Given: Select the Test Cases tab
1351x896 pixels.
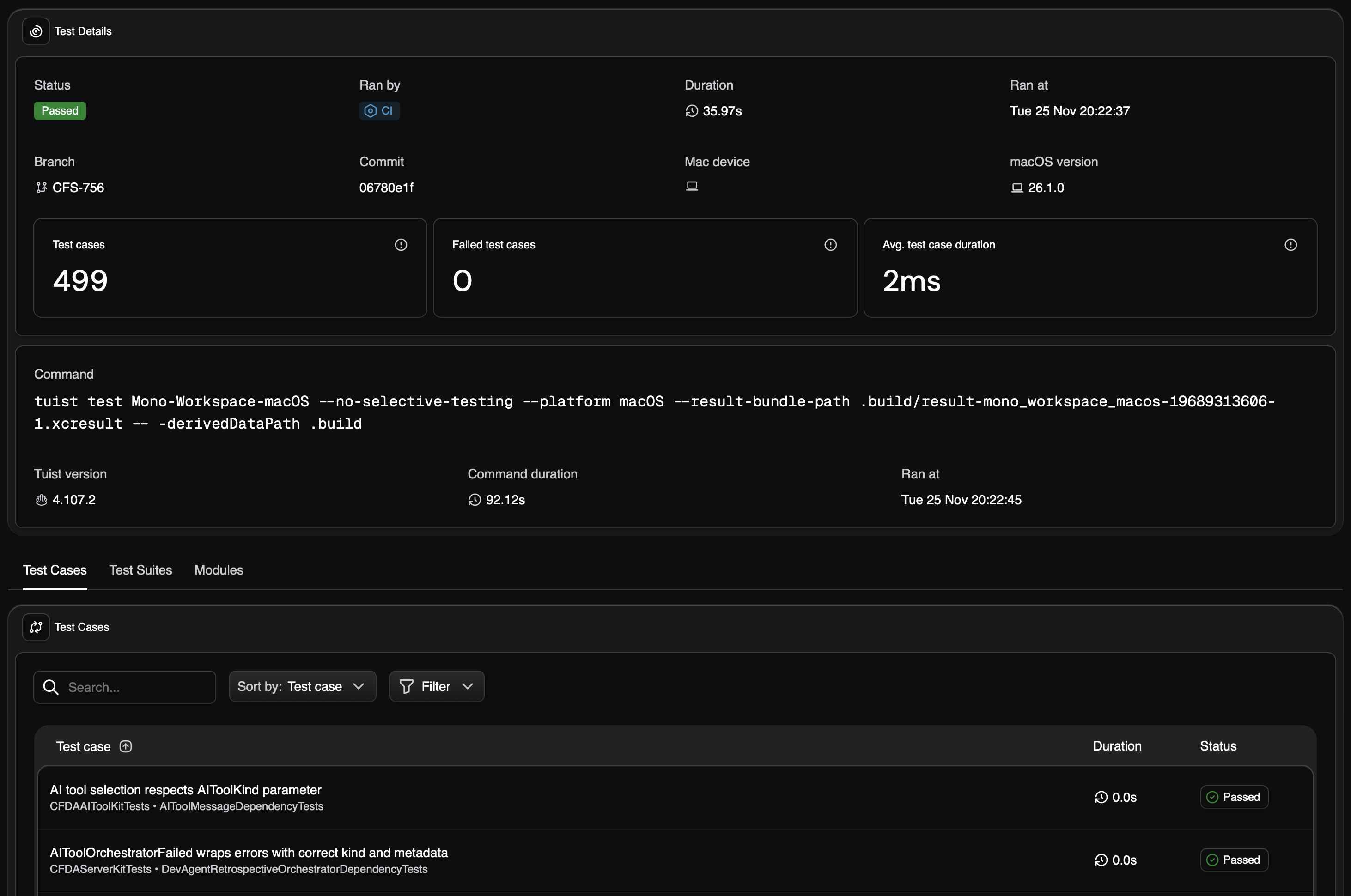Looking at the screenshot, I should pos(55,570).
